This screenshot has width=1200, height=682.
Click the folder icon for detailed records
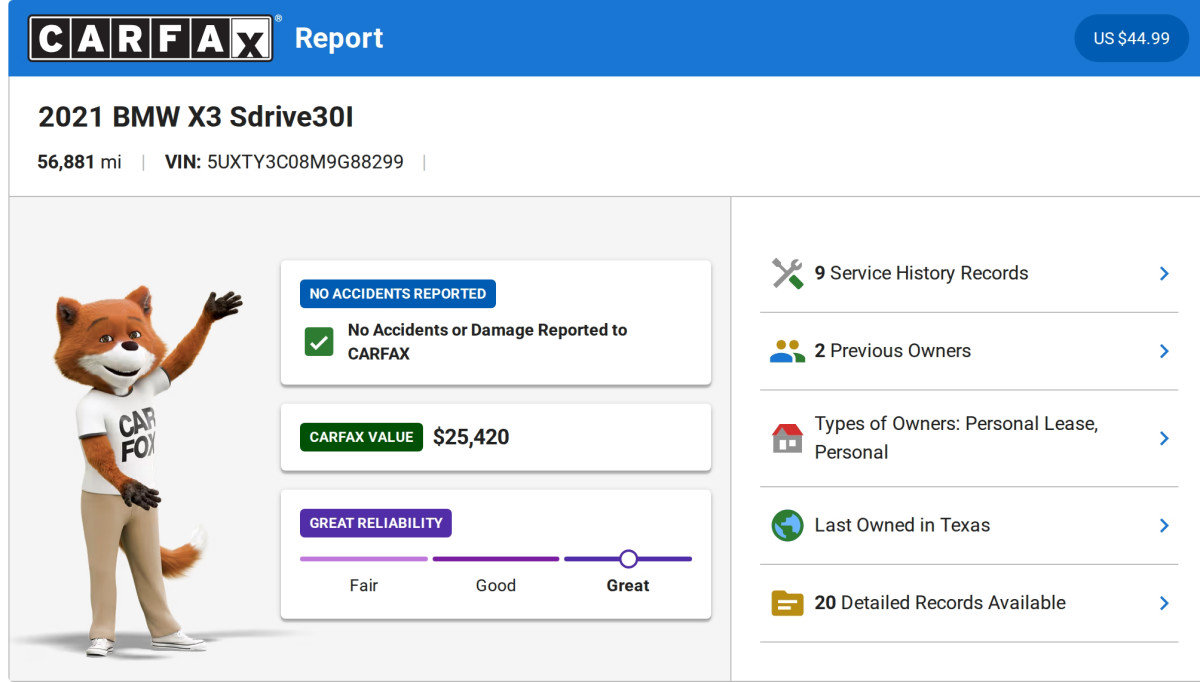788,603
